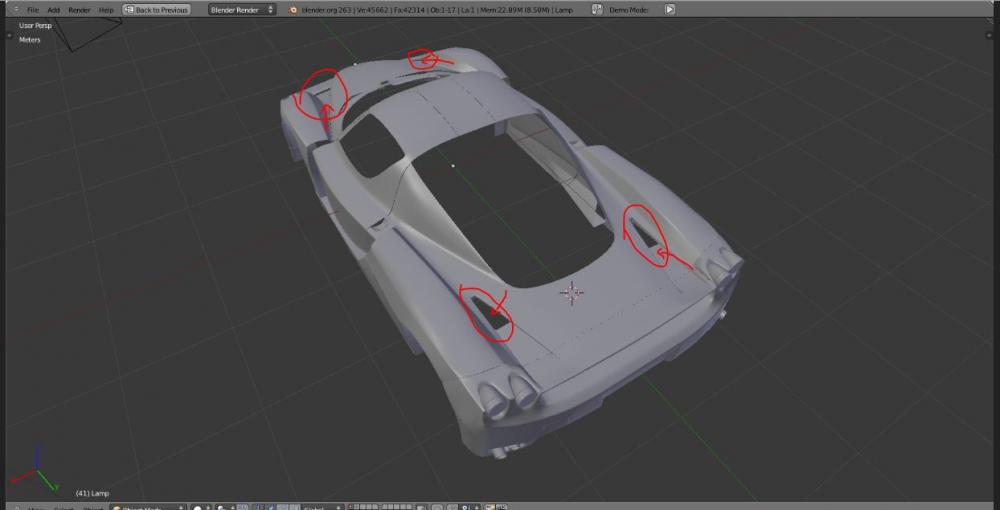Viewport: 1000px width, 510px height.
Task: Click the '(41) Lamp' object label
Action: 92,493
